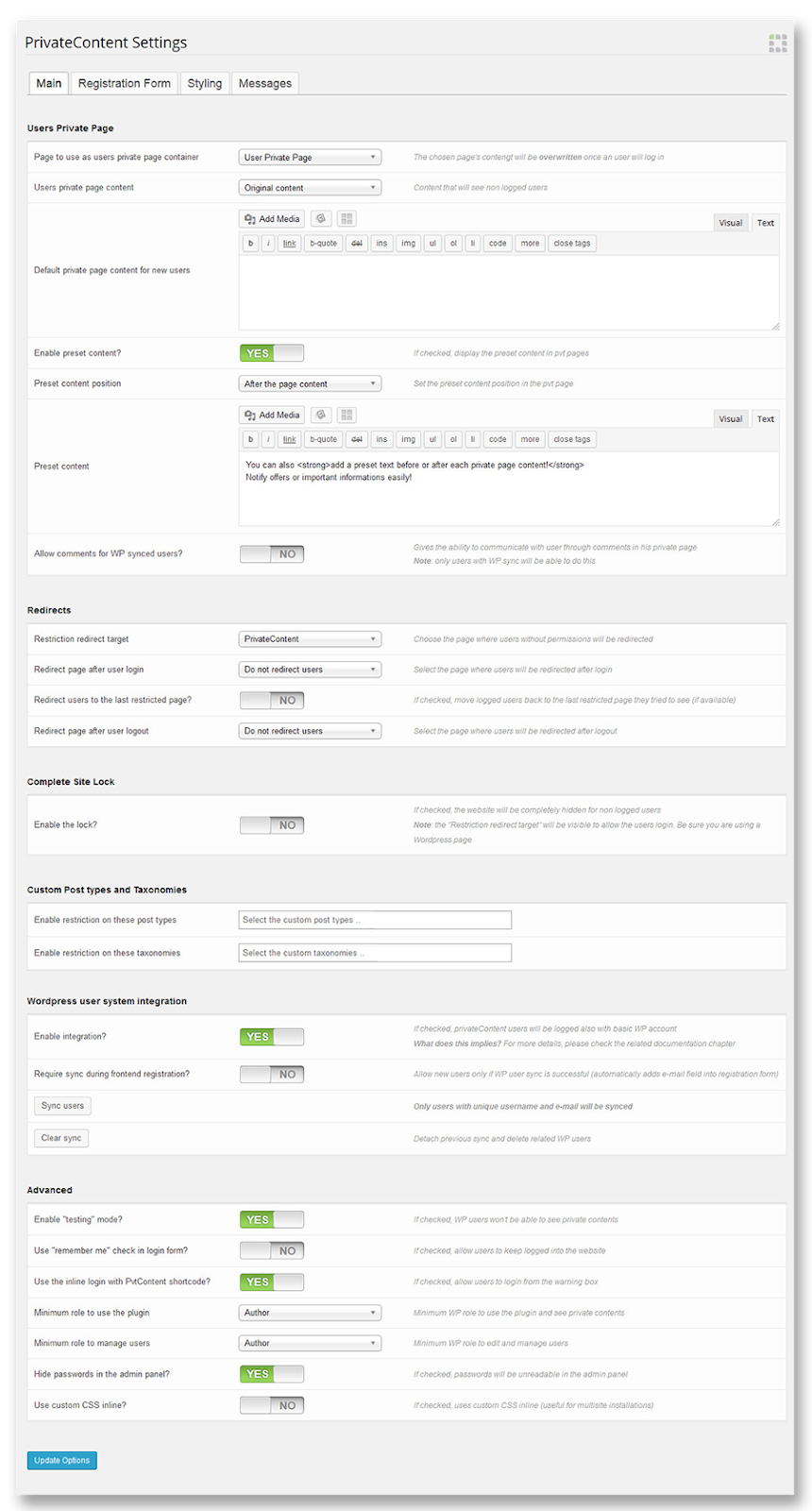Click 'del' quicktag in default content editor
The width and height of the screenshot is (812, 1511).
[357, 244]
